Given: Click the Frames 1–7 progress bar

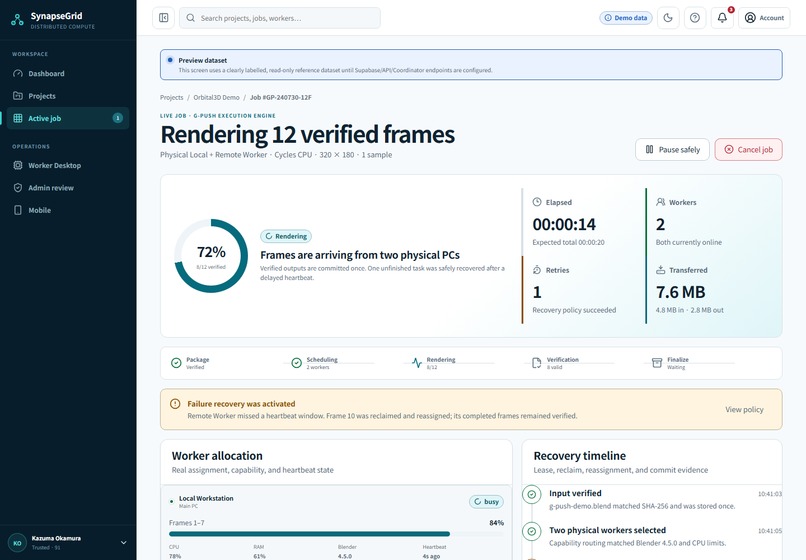Looking at the screenshot, I should tap(336, 534).
